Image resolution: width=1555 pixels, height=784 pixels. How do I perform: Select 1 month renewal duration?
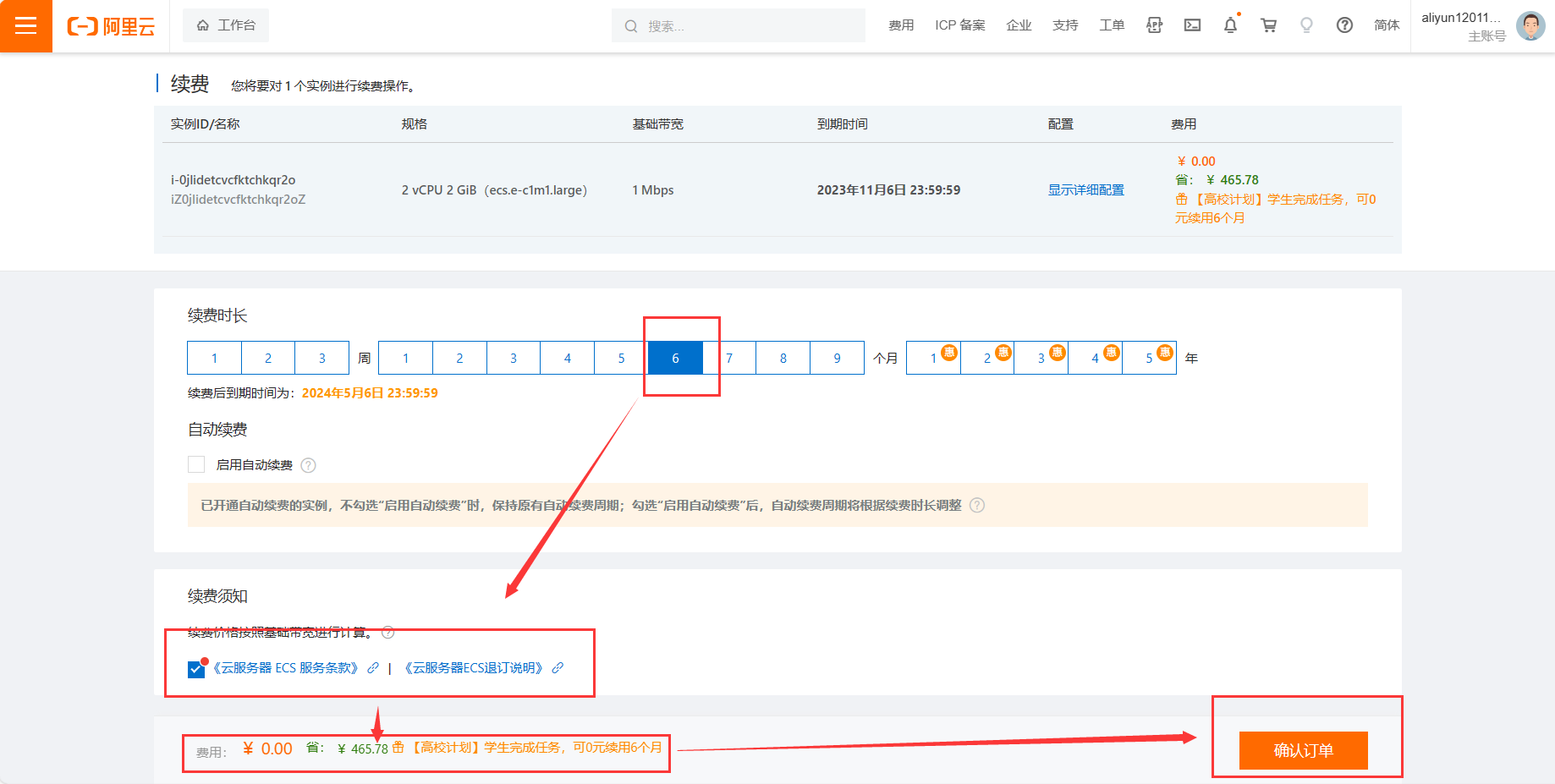tap(405, 358)
